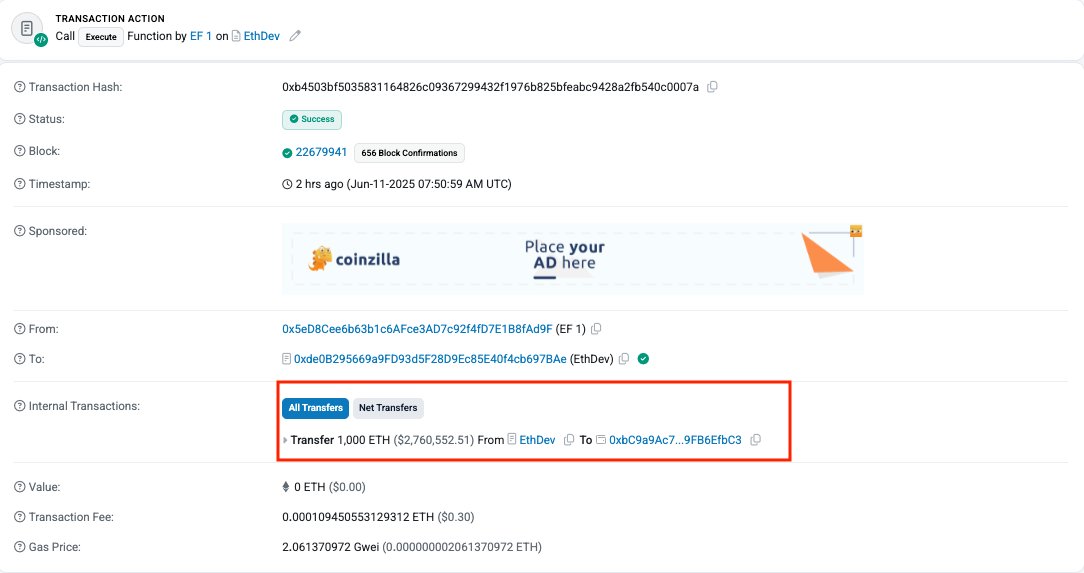
Task: Switch to the Net Transfers tab
Action: point(388,408)
